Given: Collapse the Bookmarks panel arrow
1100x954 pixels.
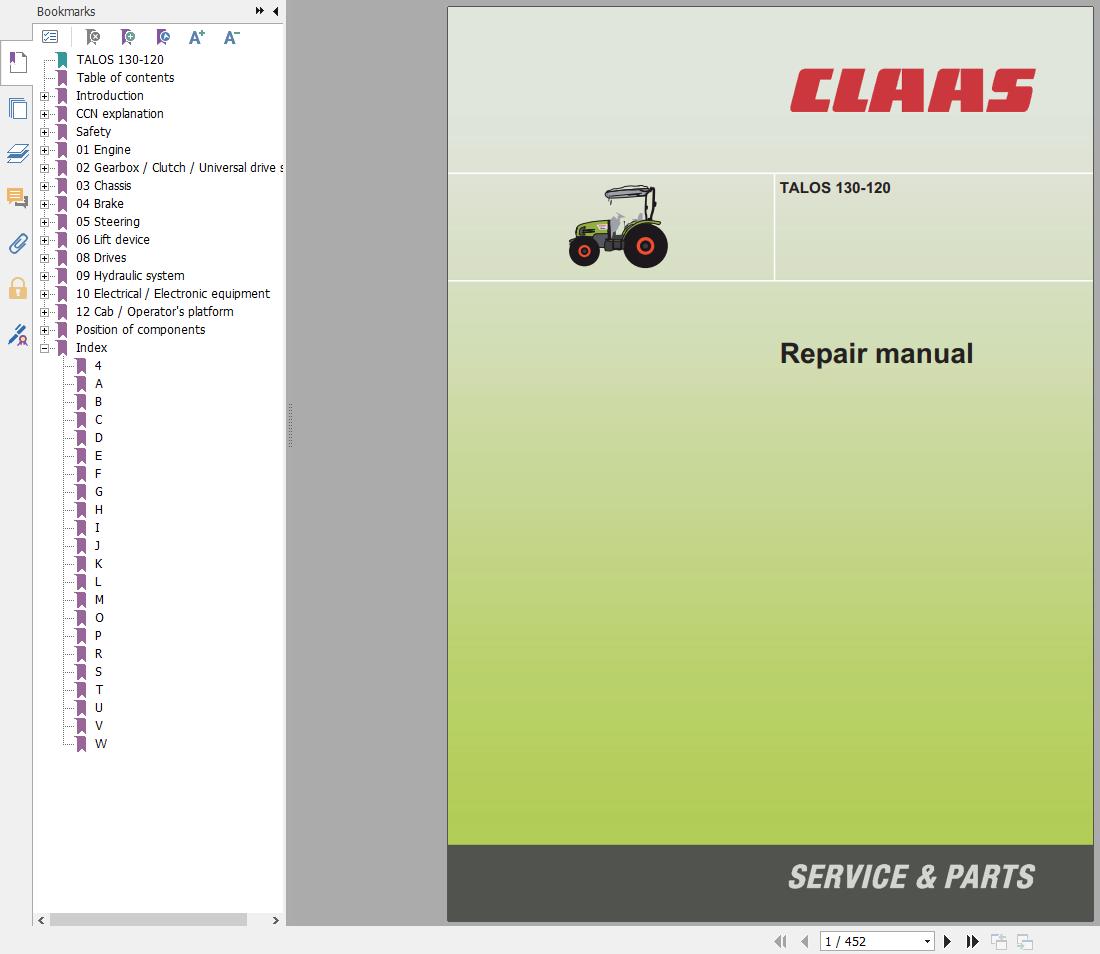Looking at the screenshot, I should coord(276,11).
